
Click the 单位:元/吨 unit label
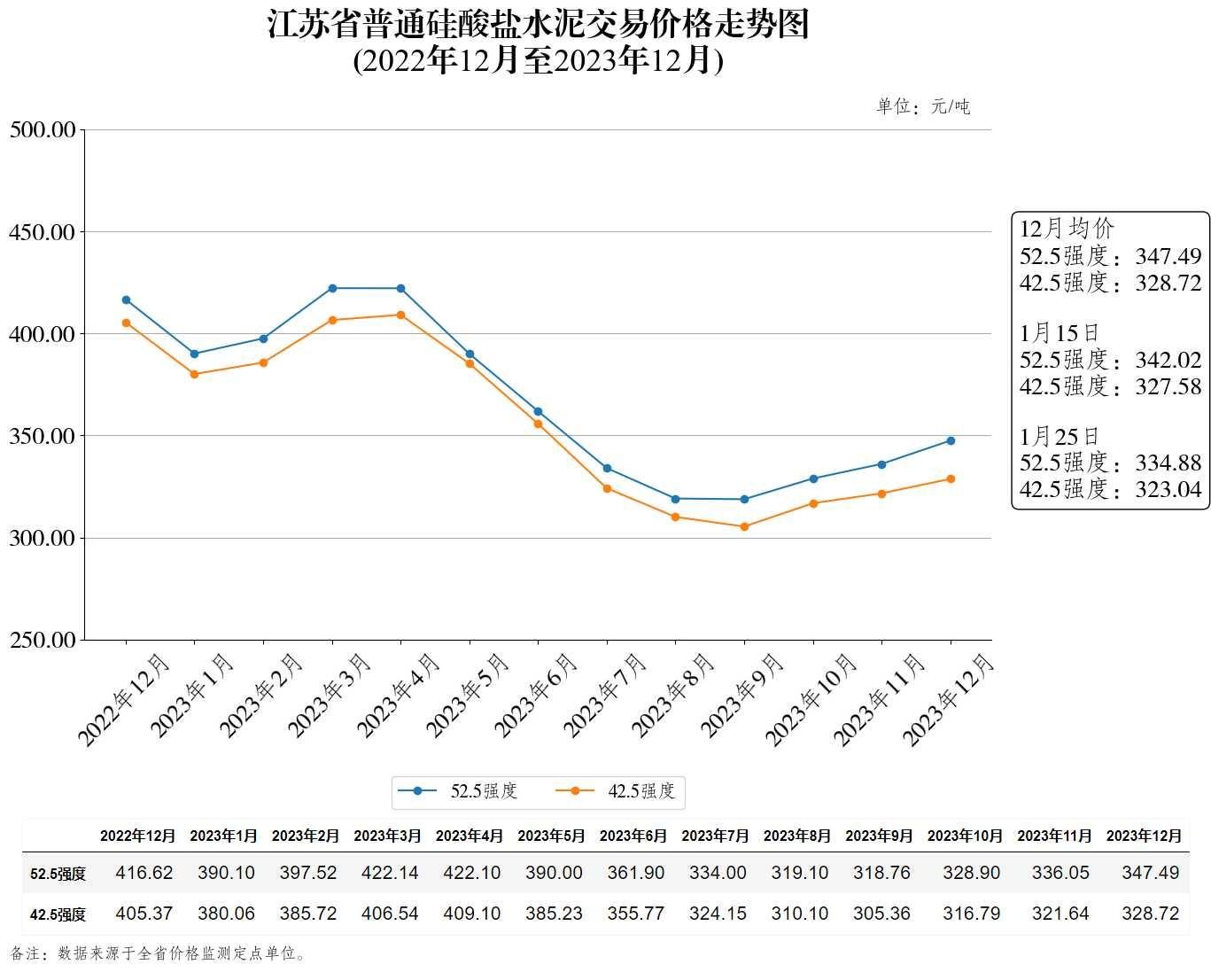click(x=923, y=107)
